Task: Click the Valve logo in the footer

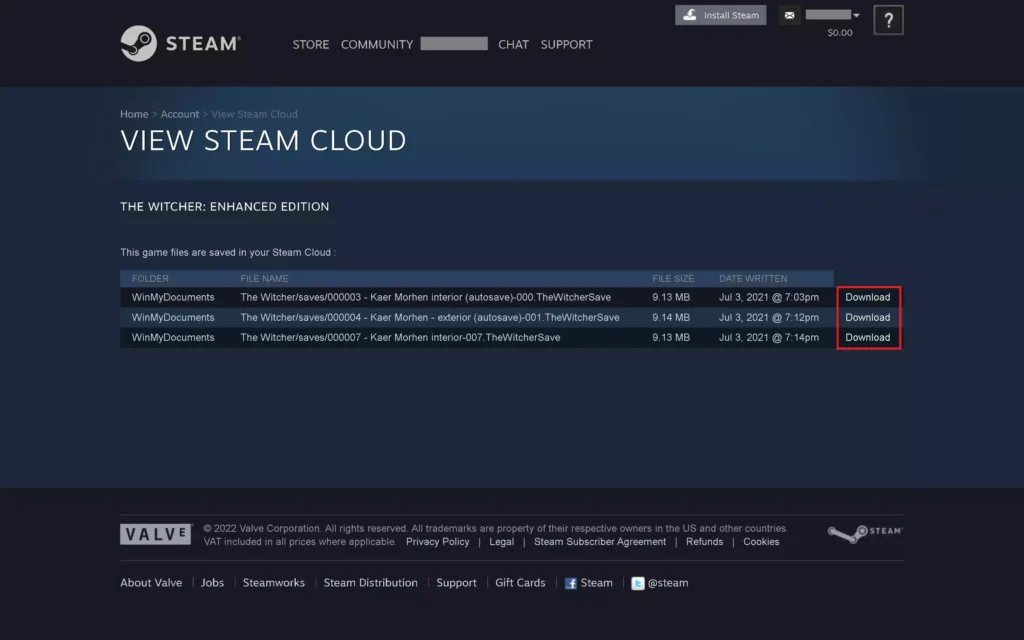Action: pyautogui.click(x=156, y=534)
